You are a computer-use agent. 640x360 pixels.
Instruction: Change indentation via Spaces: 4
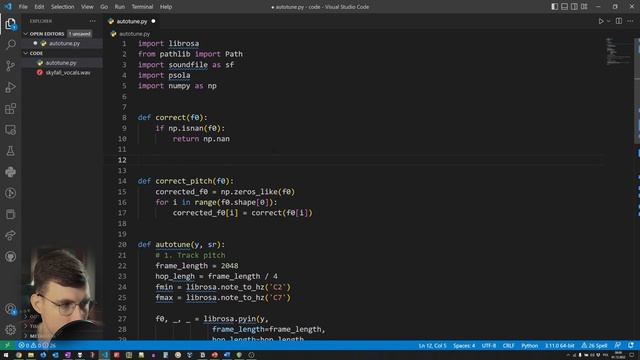[464, 345]
